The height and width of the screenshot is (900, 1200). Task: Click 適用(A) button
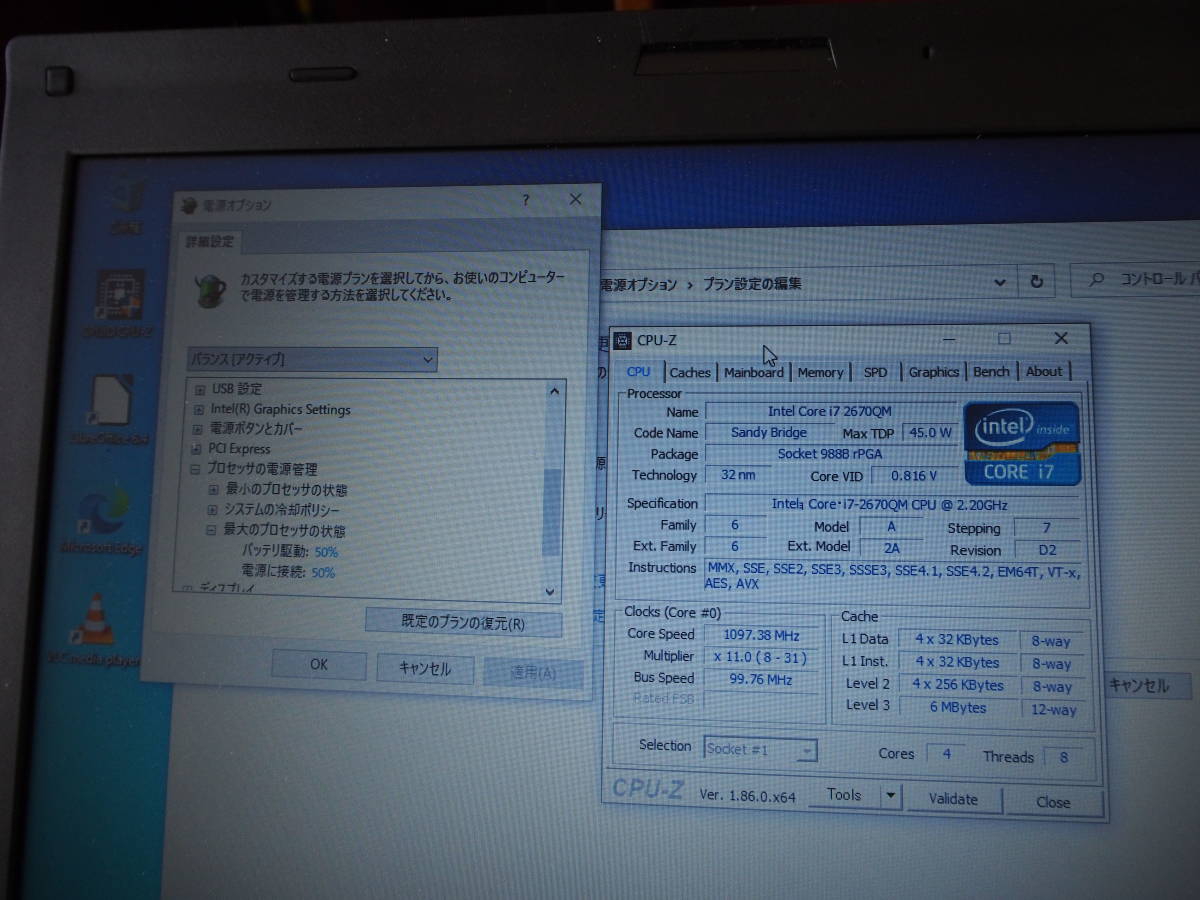click(x=533, y=673)
